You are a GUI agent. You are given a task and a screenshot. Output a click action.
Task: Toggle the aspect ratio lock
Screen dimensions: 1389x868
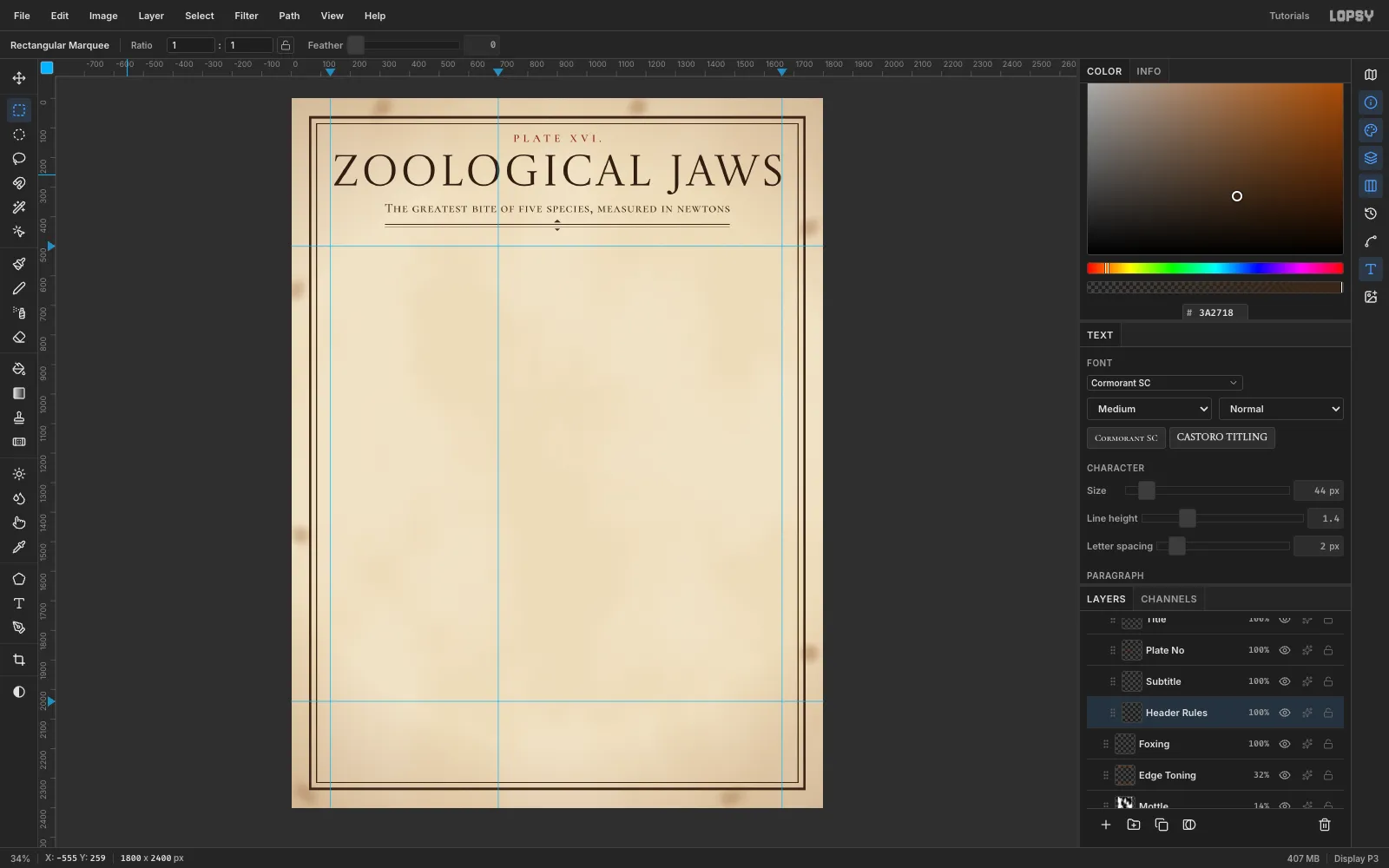286,45
